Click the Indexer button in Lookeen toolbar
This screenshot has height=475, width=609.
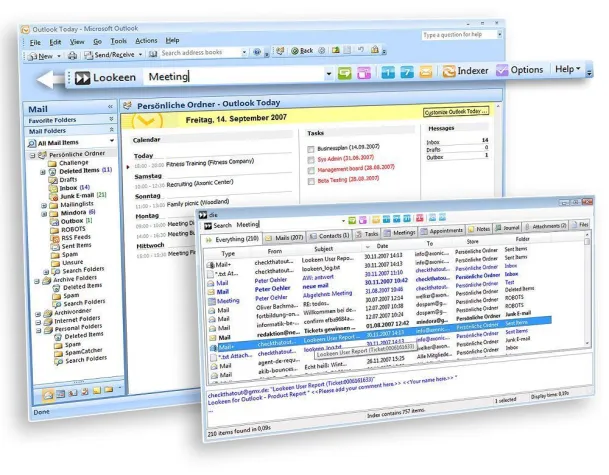pos(466,73)
